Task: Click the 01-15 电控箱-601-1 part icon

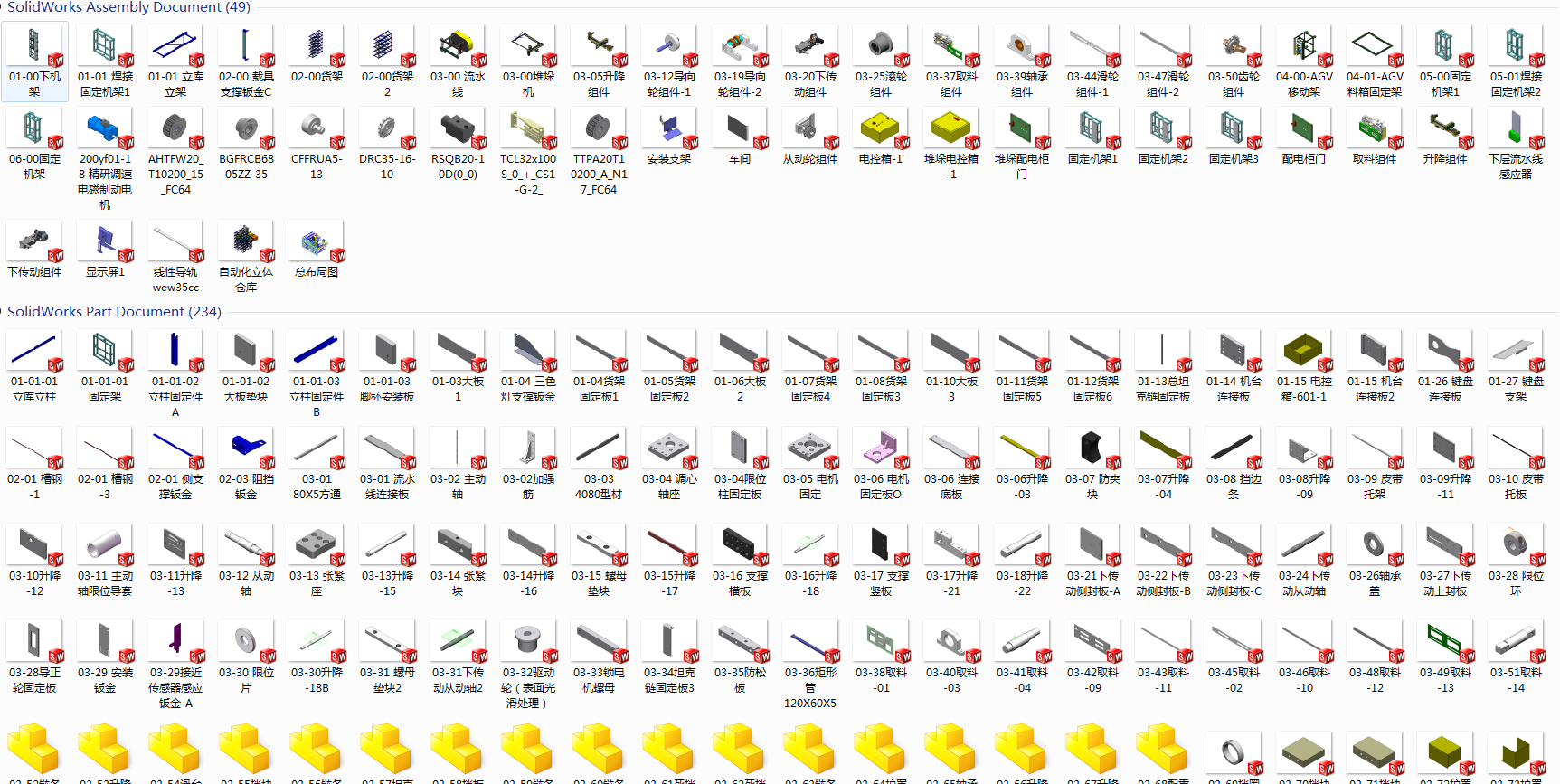Action: point(1304,350)
